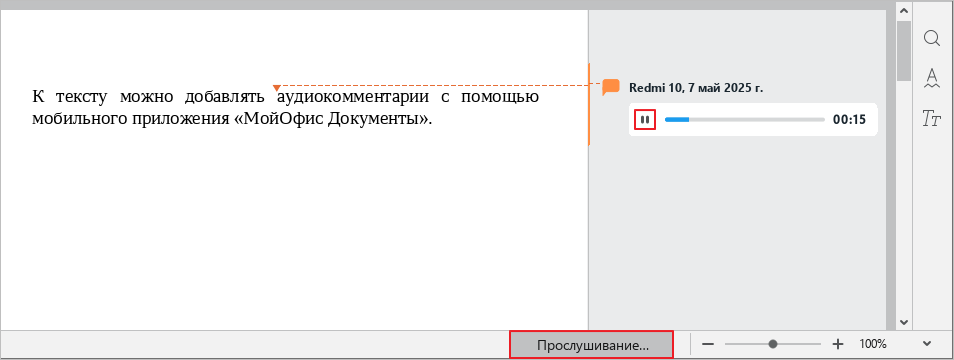
Task: Zoom in with the plus icon
Action: (x=838, y=344)
